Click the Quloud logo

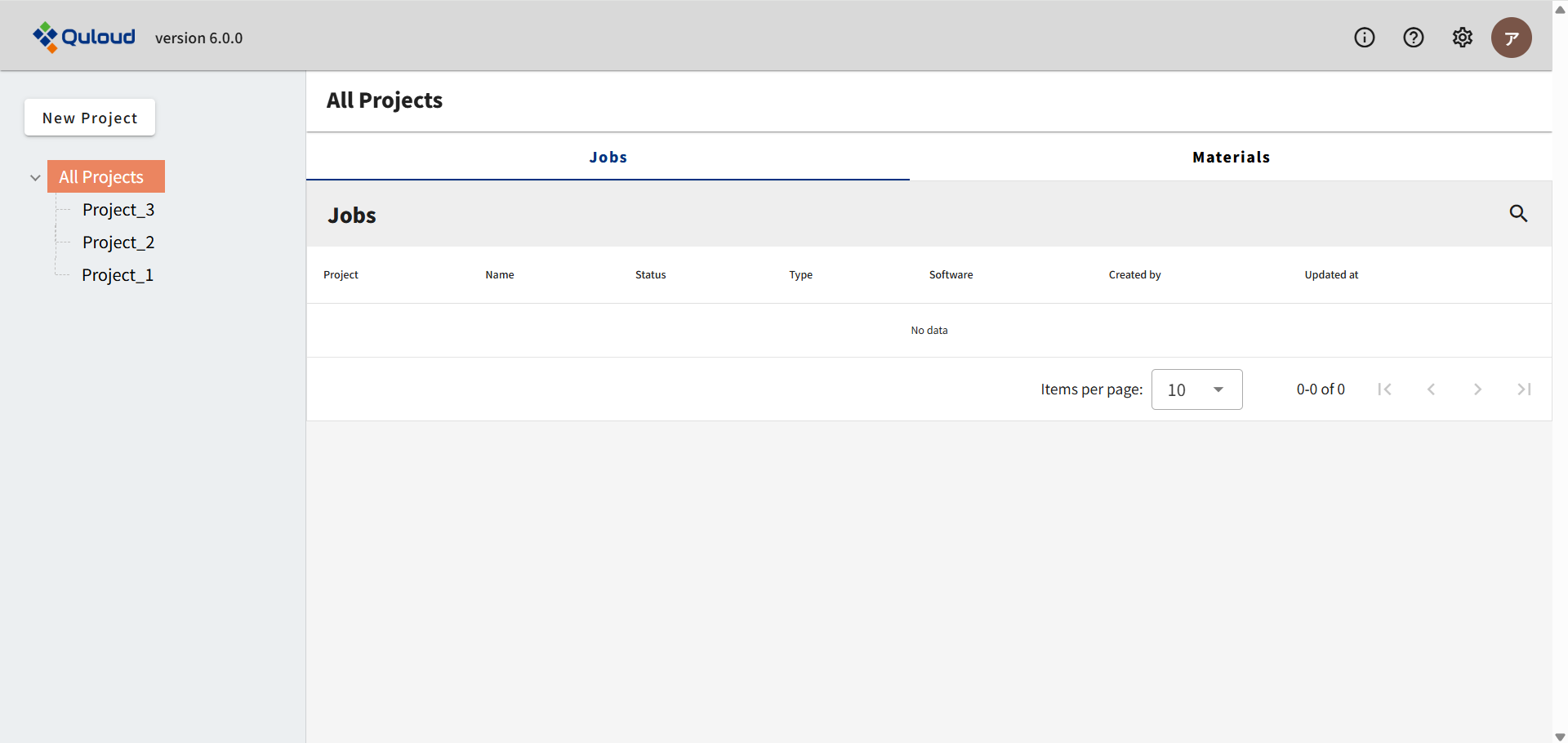[x=84, y=37]
